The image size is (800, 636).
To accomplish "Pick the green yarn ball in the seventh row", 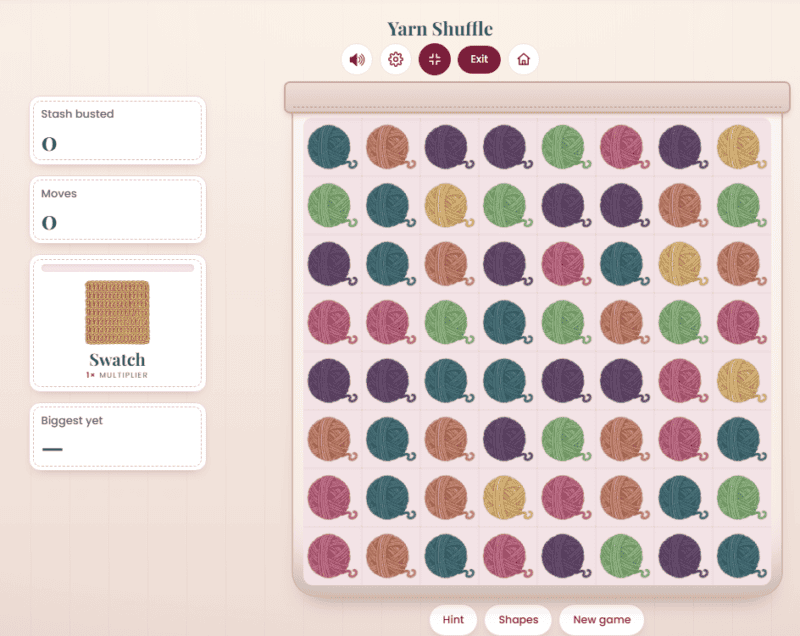I will (741, 498).
